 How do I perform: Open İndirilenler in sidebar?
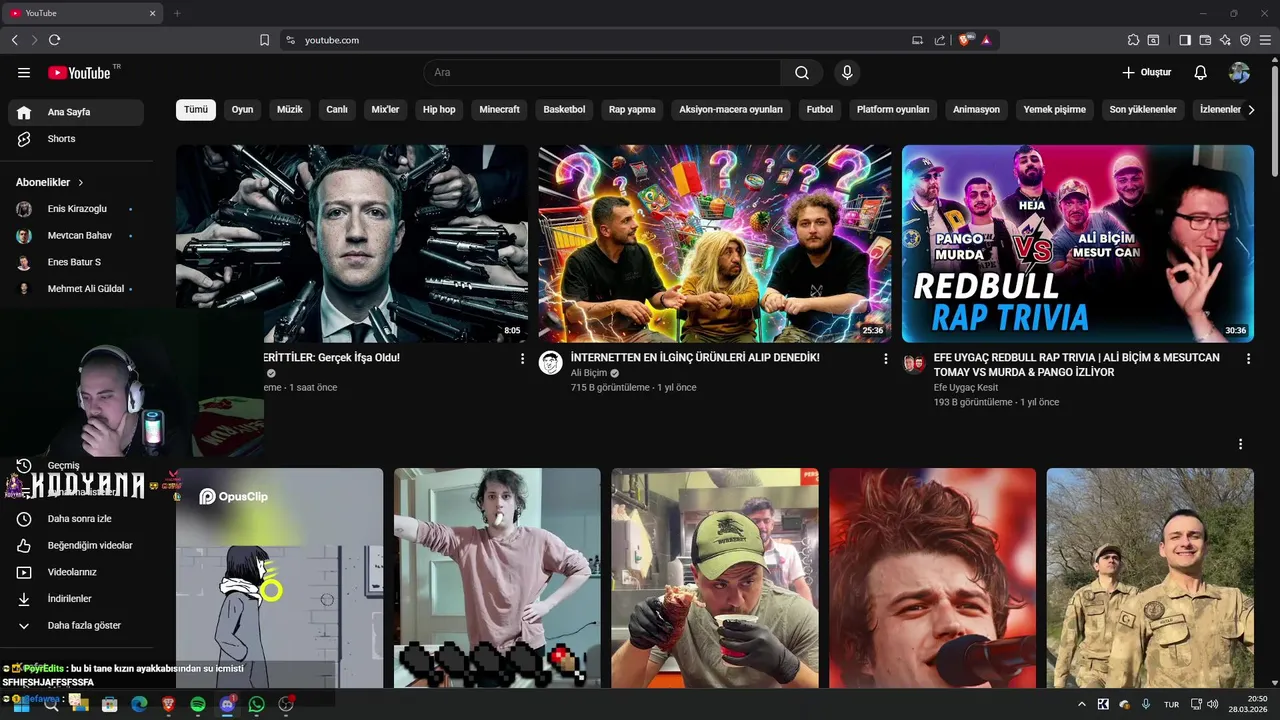[x=76, y=599]
